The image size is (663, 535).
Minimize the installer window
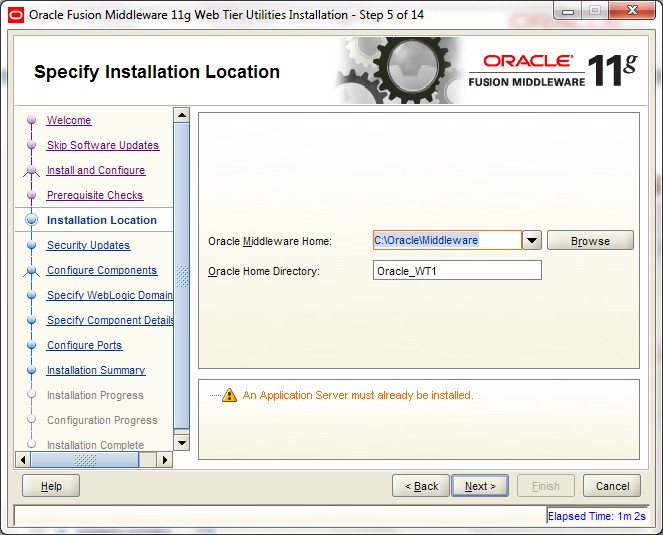coord(568,11)
